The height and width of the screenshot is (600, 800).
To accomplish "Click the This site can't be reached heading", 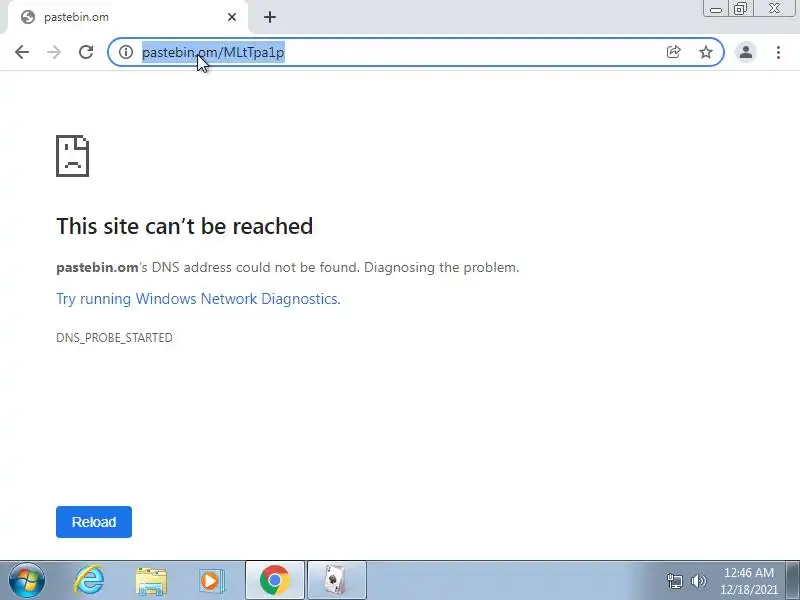I will [x=185, y=226].
